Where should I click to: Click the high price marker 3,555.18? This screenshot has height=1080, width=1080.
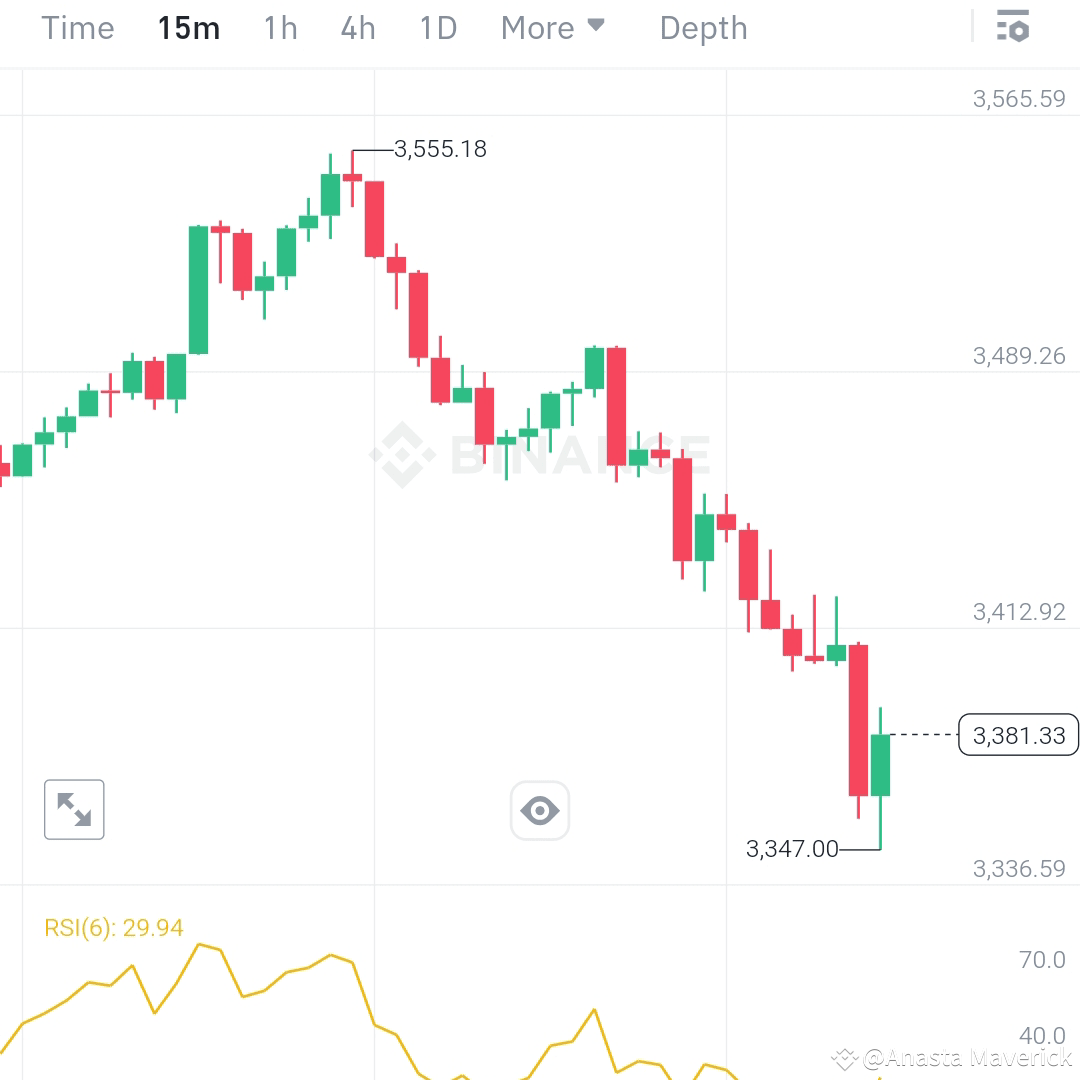point(440,148)
